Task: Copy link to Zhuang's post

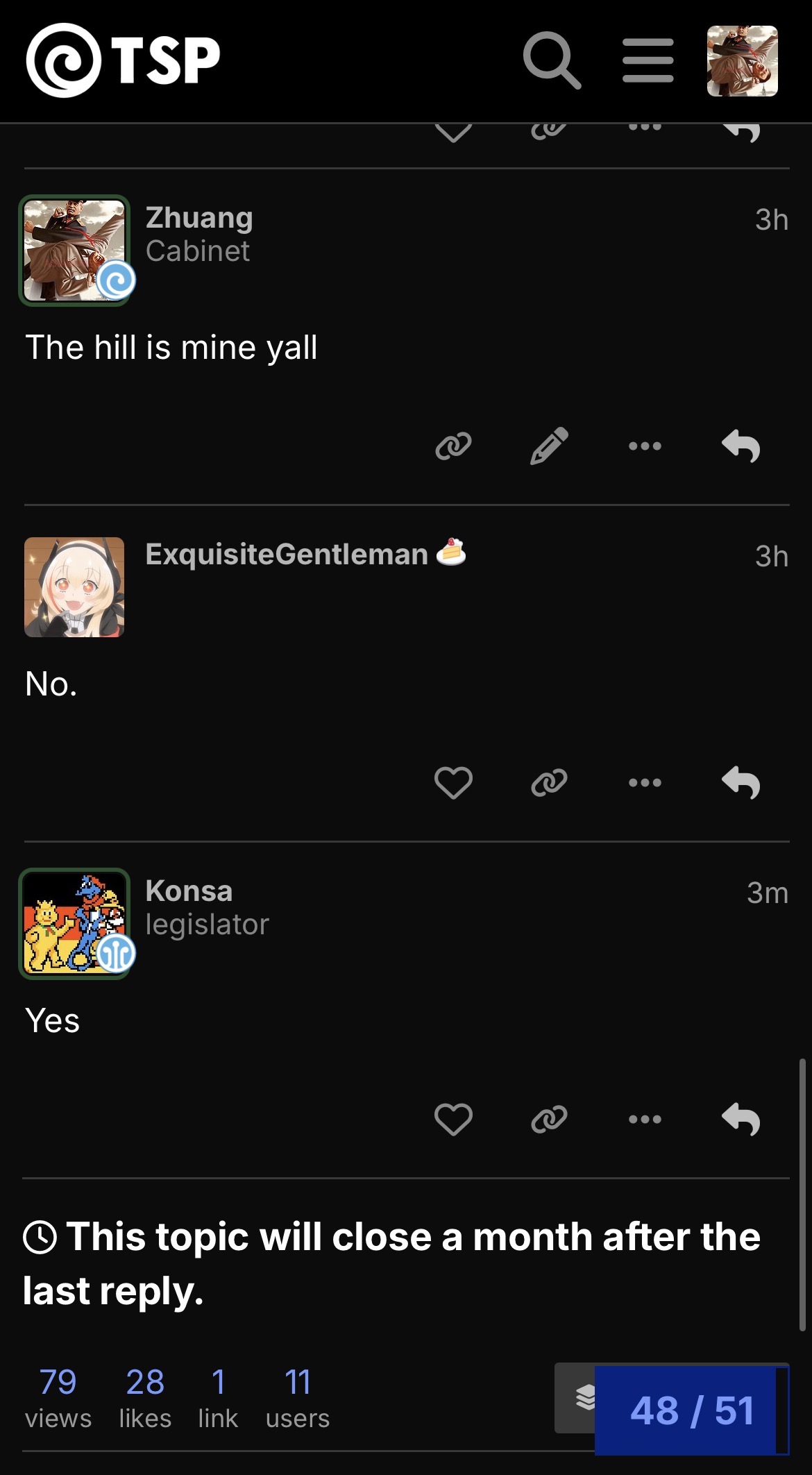Action: tap(453, 446)
